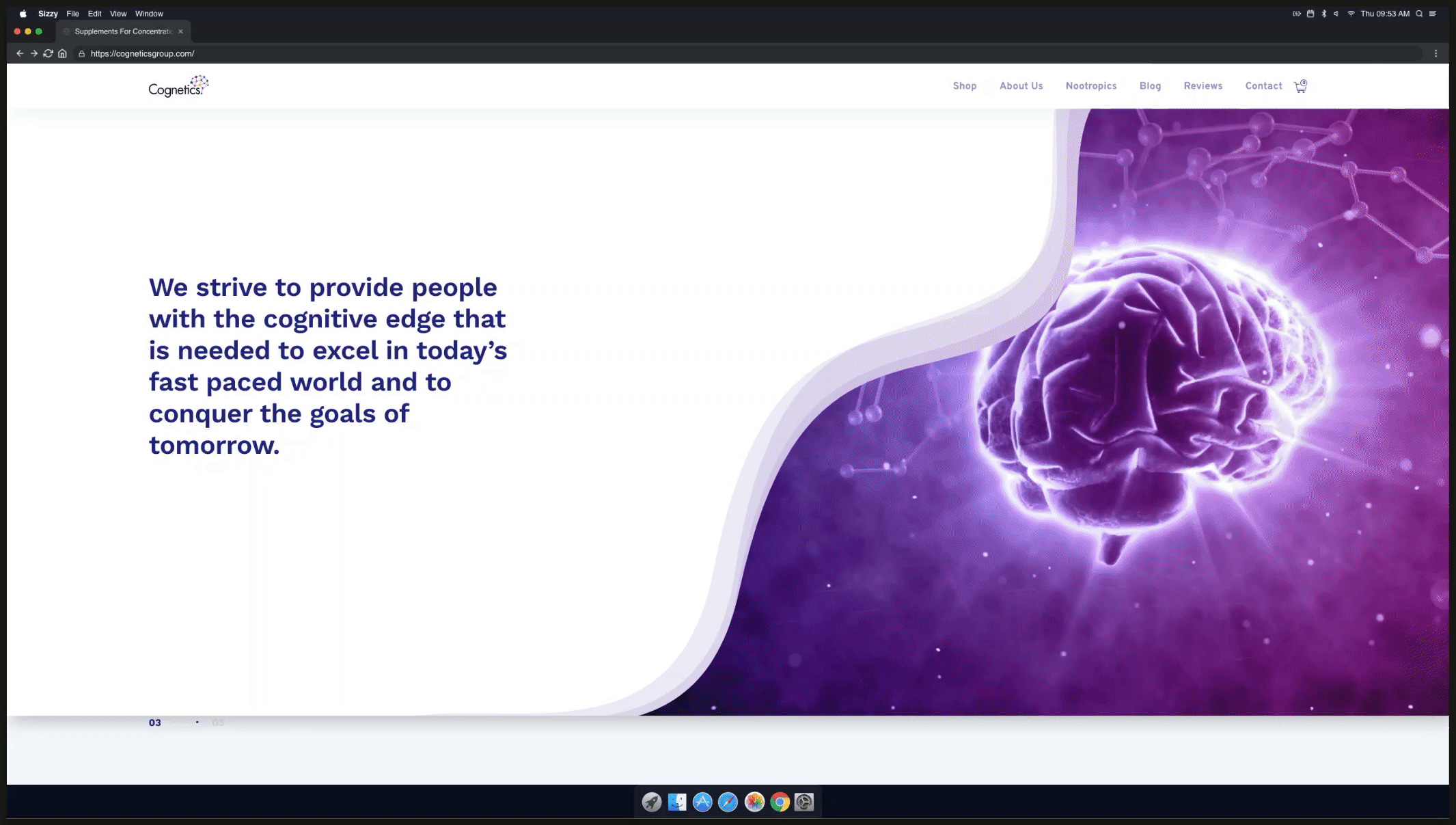
Task: Open the shopping cart icon
Action: [1300, 86]
